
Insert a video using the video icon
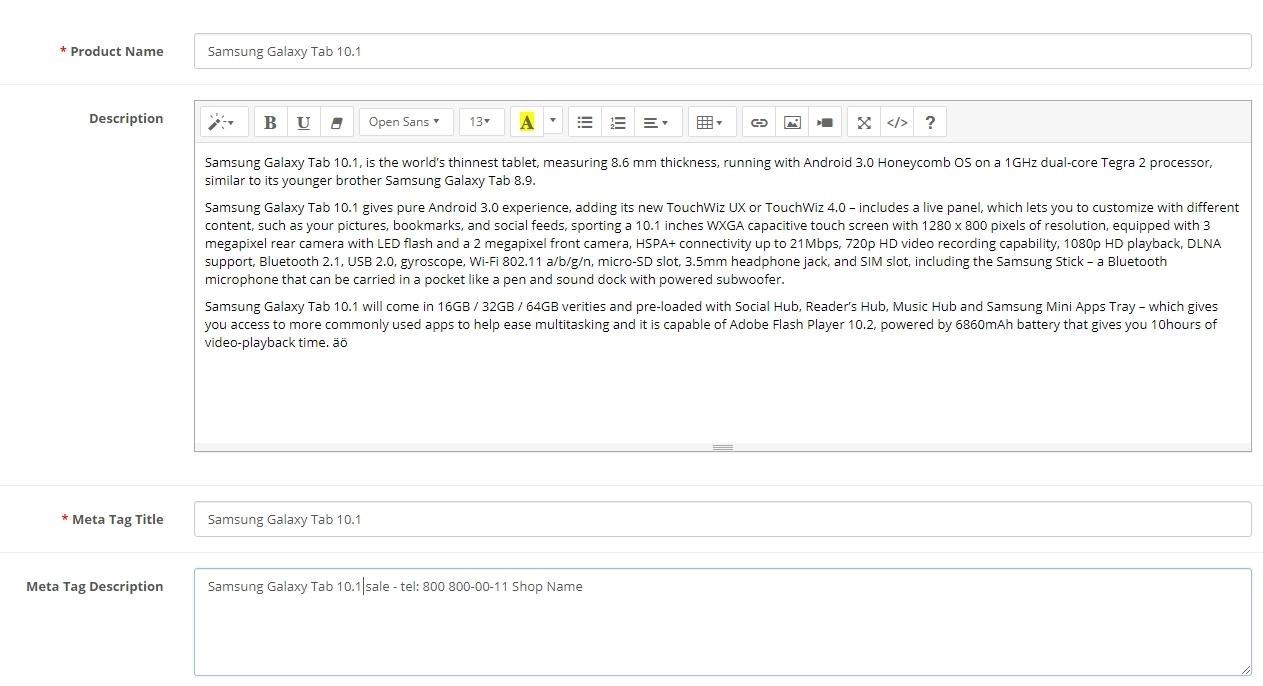coord(825,122)
